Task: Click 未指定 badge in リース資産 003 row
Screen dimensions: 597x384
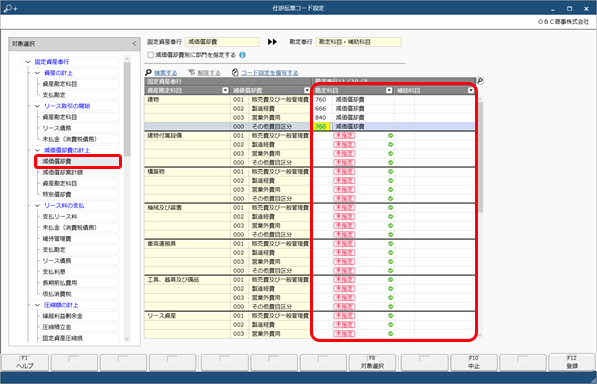Action: click(344, 334)
